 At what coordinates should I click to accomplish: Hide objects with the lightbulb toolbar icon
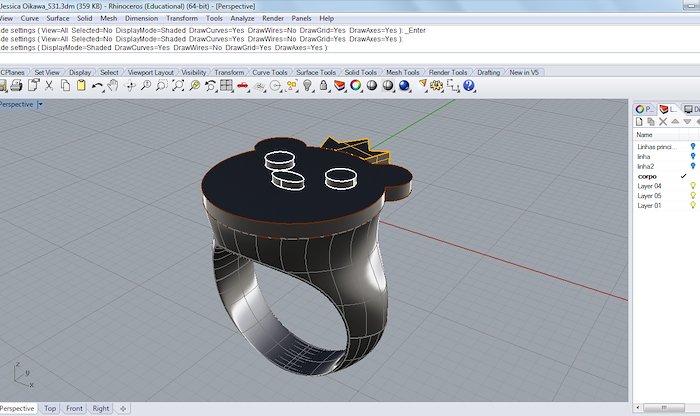point(307,86)
